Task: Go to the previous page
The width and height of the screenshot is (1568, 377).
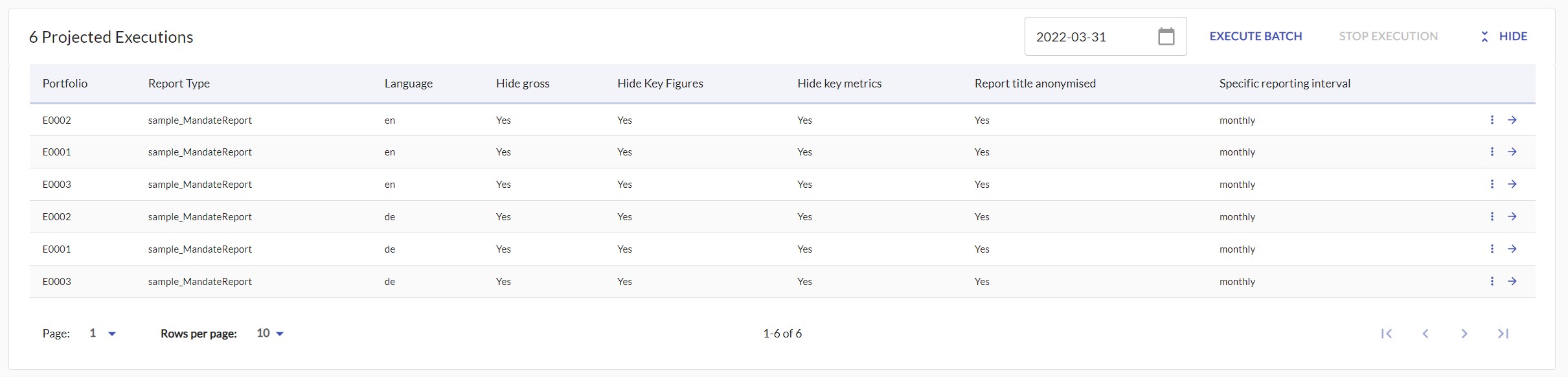Action: [x=1426, y=334]
